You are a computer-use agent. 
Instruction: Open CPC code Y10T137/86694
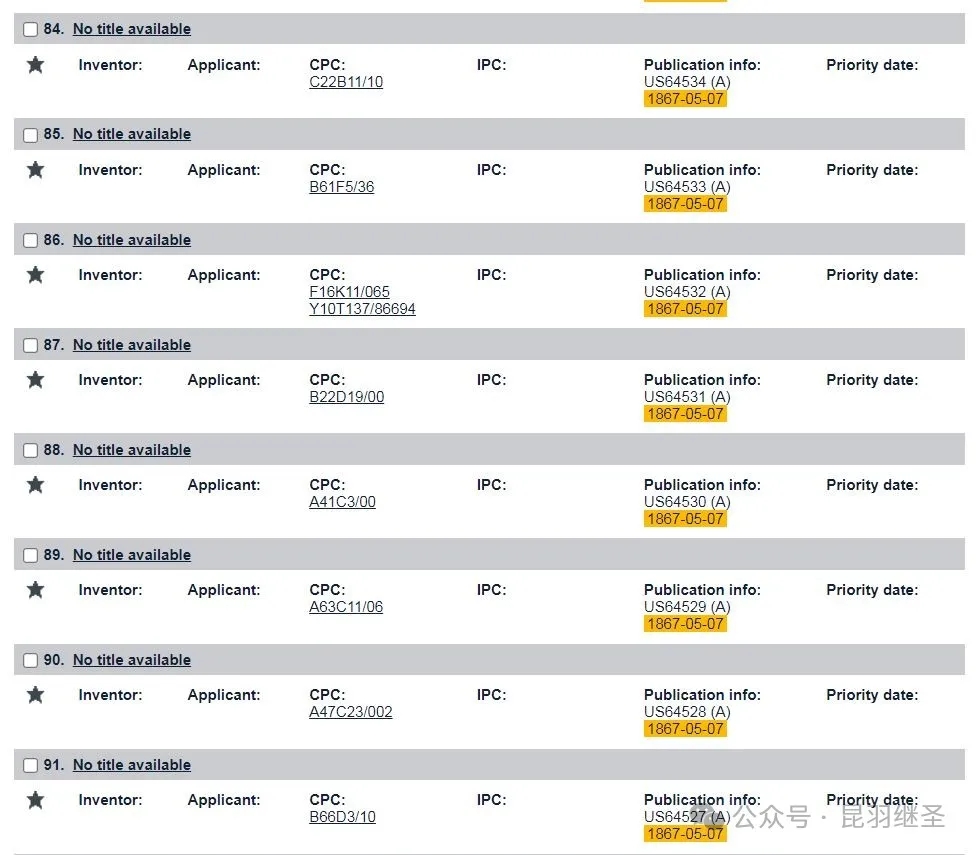(x=362, y=309)
